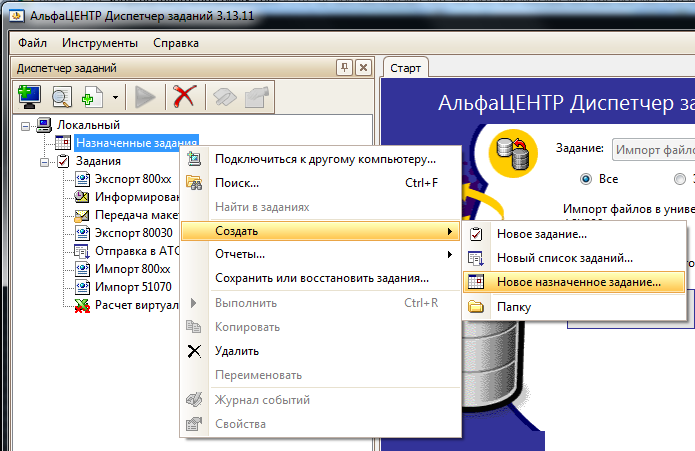Select the Импорт 800xx task
The height and width of the screenshot is (451, 695).
click(133, 269)
